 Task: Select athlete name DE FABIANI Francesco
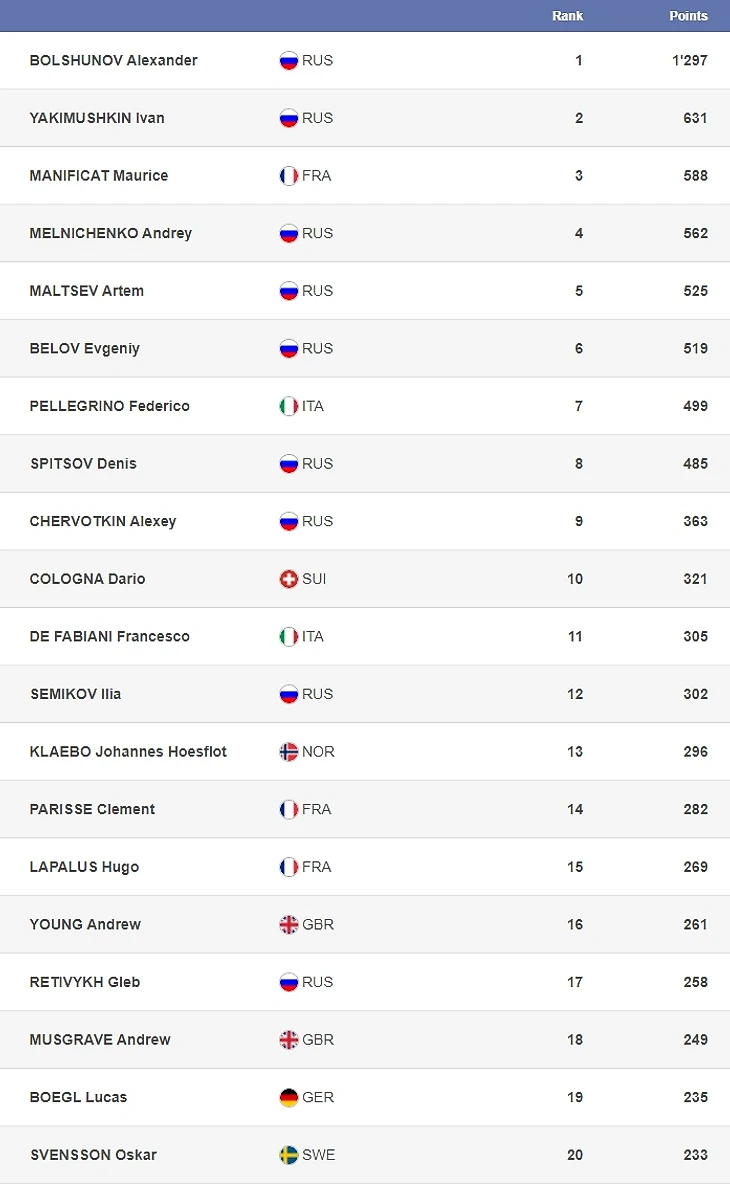(109, 636)
